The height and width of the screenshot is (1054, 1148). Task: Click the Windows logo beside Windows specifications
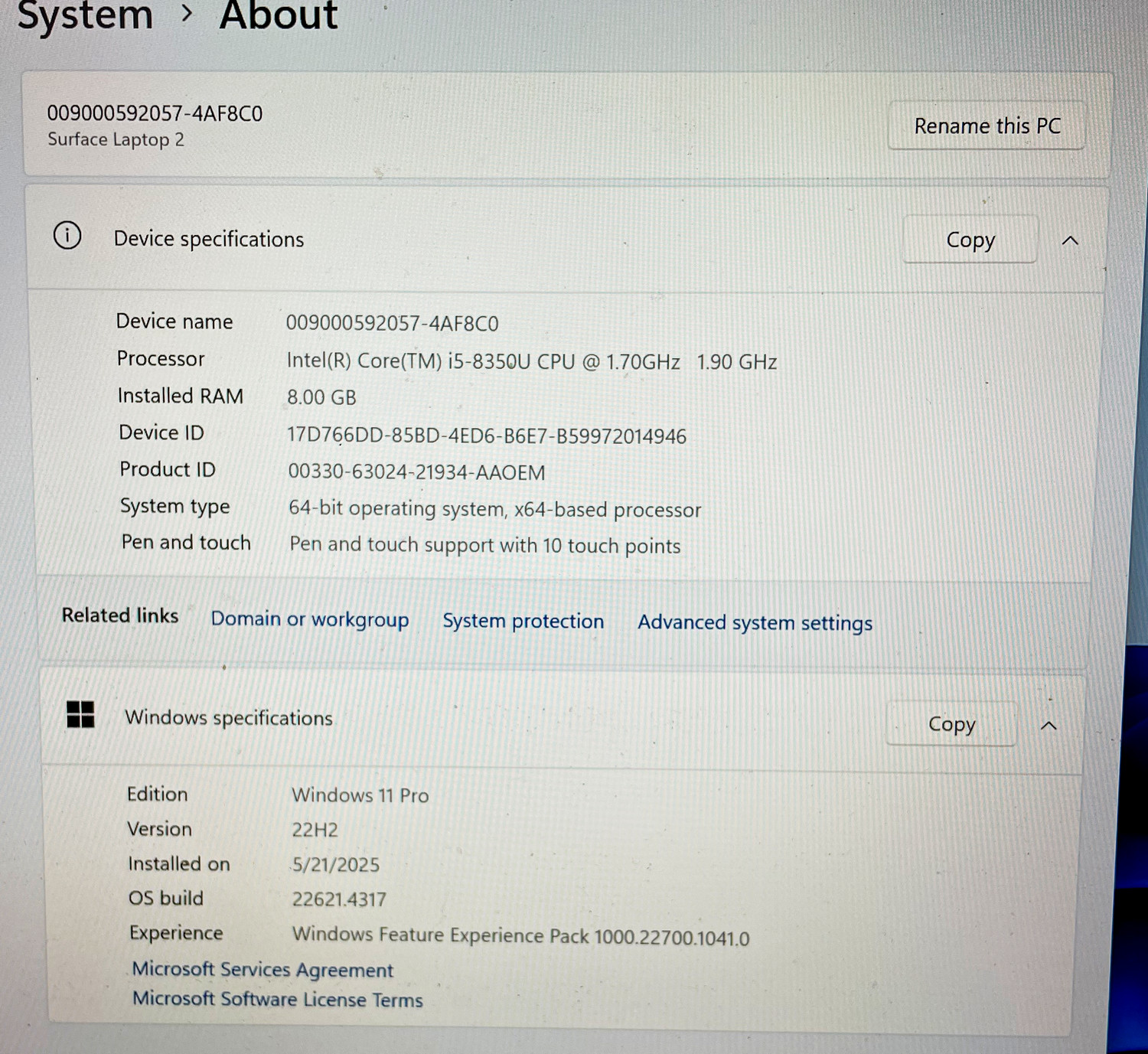pyautogui.click(x=80, y=715)
